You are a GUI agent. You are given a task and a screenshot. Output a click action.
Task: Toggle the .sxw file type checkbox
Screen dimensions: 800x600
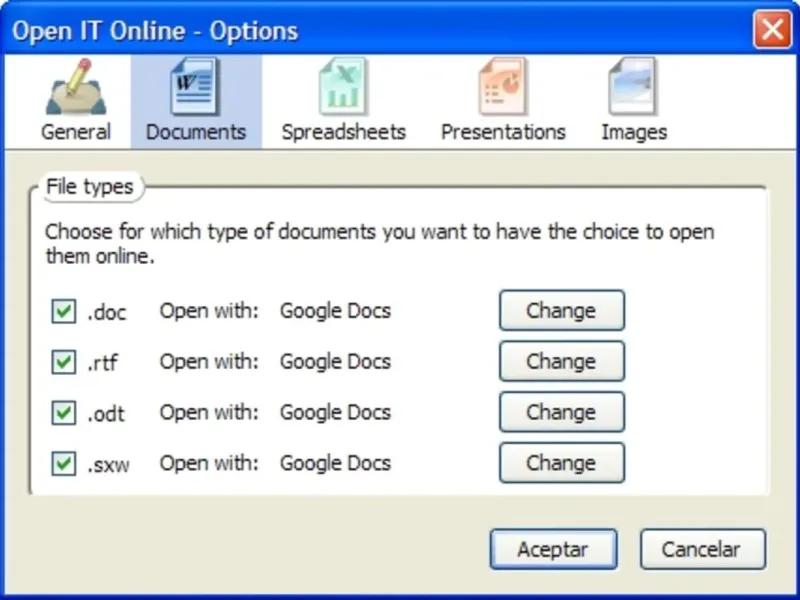pos(64,463)
